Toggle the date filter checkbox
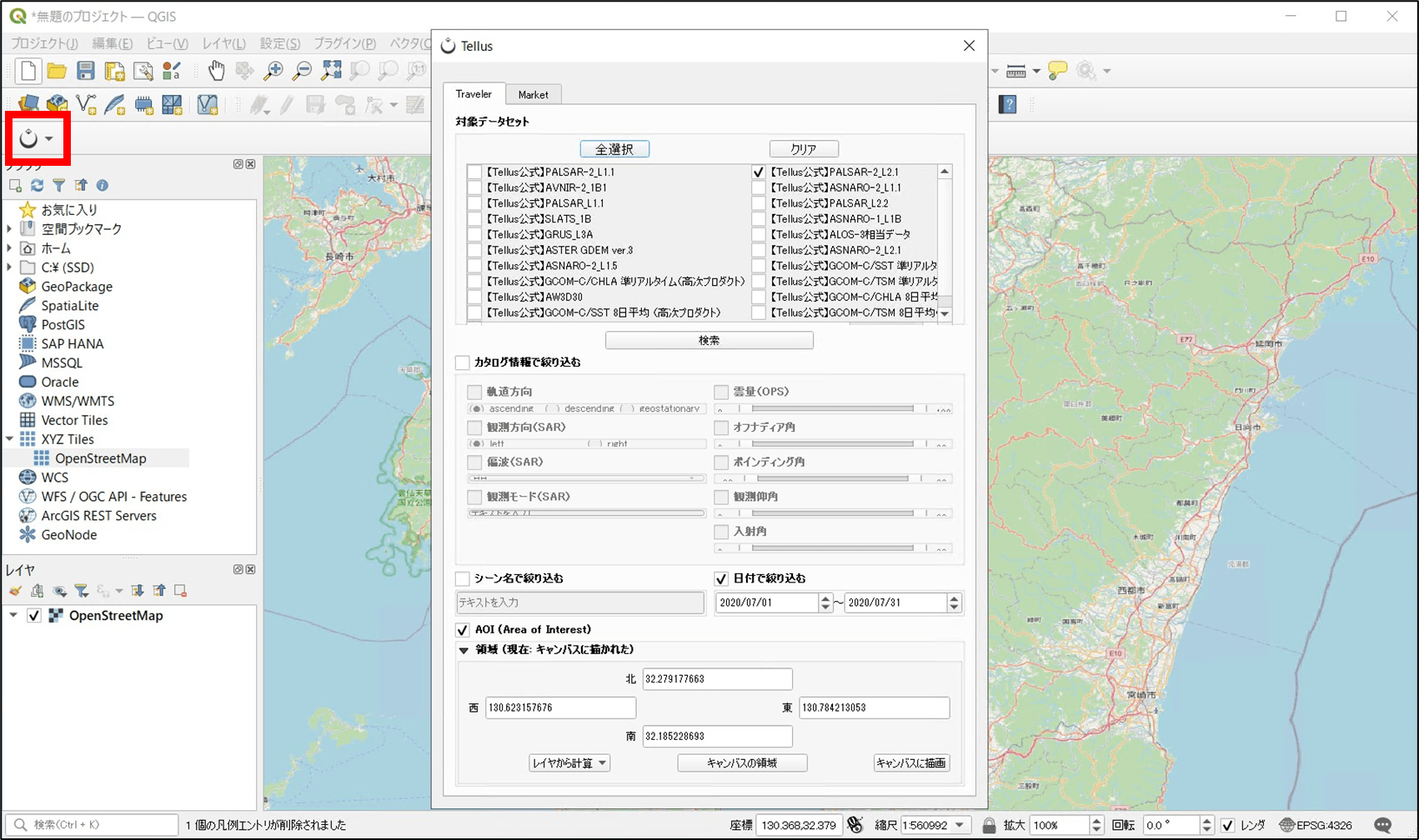The height and width of the screenshot is (840, 1419). click(x=721, y=578)
